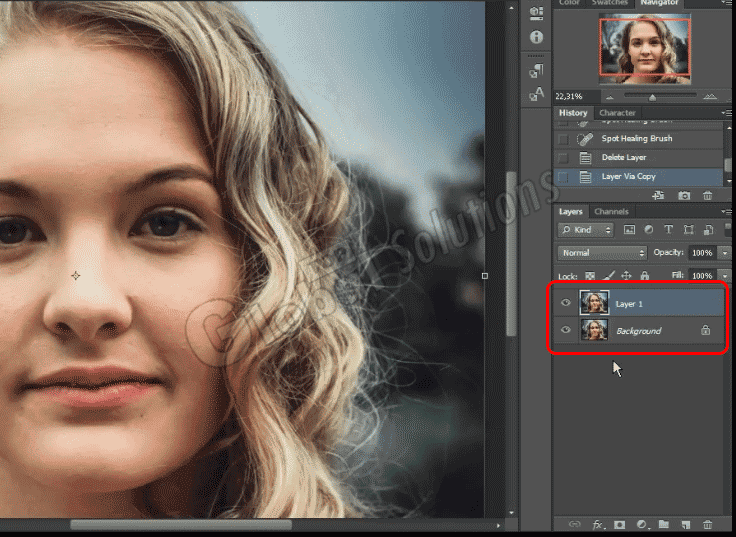Open the Normal blend mode dropdown

pyautogui.click(x=602, y=253)
